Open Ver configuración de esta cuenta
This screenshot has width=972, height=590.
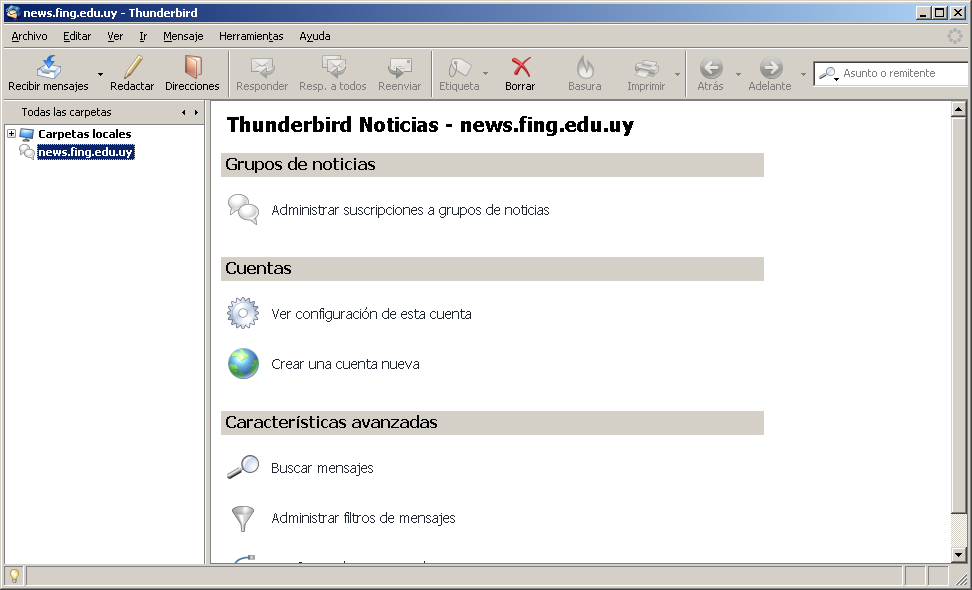point(371,314)
